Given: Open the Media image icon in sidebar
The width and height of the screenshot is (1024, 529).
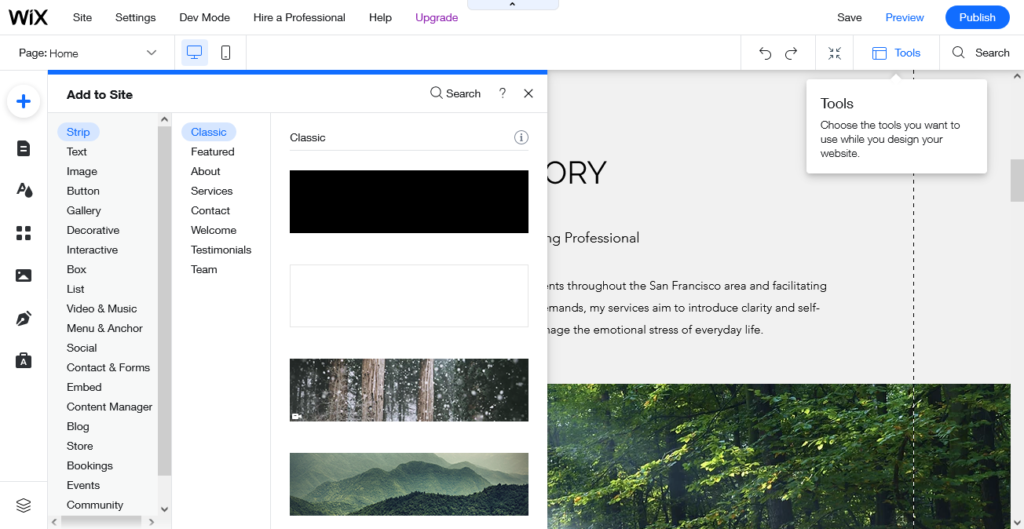Looking at the screenshot, I should (24, 276).
